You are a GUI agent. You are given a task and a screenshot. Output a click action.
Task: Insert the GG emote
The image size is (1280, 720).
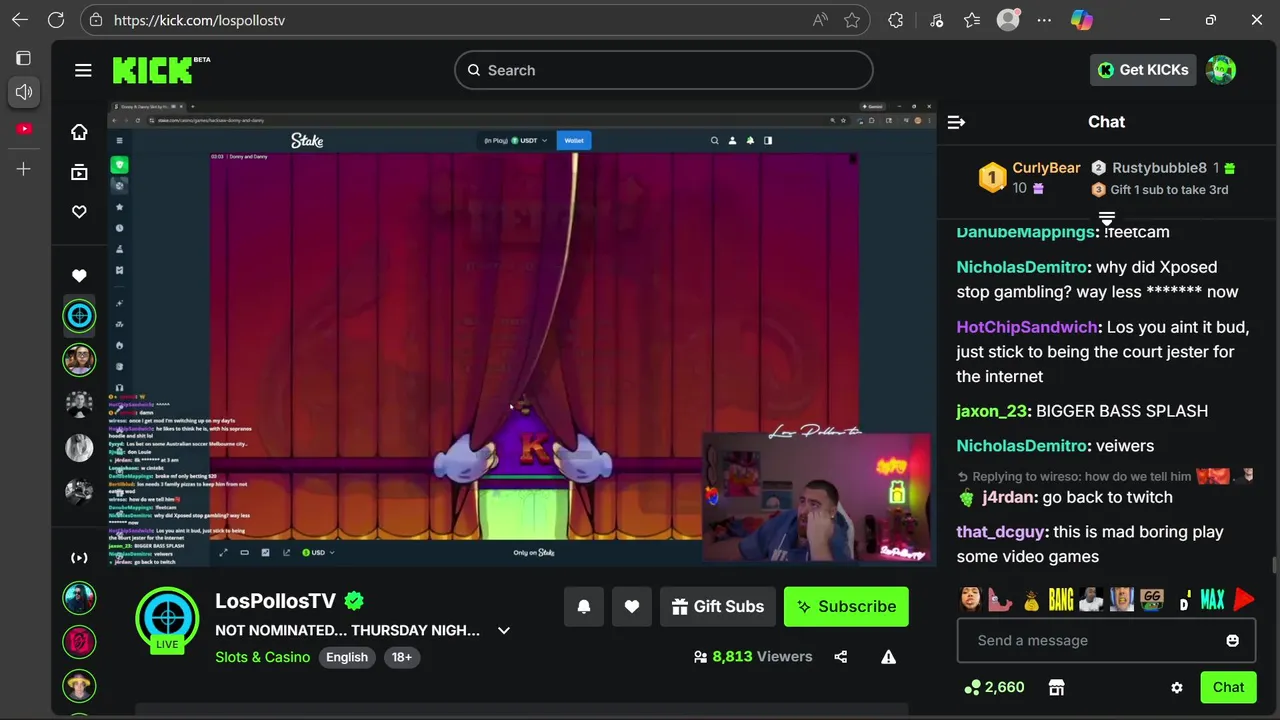coord(1152,599)
